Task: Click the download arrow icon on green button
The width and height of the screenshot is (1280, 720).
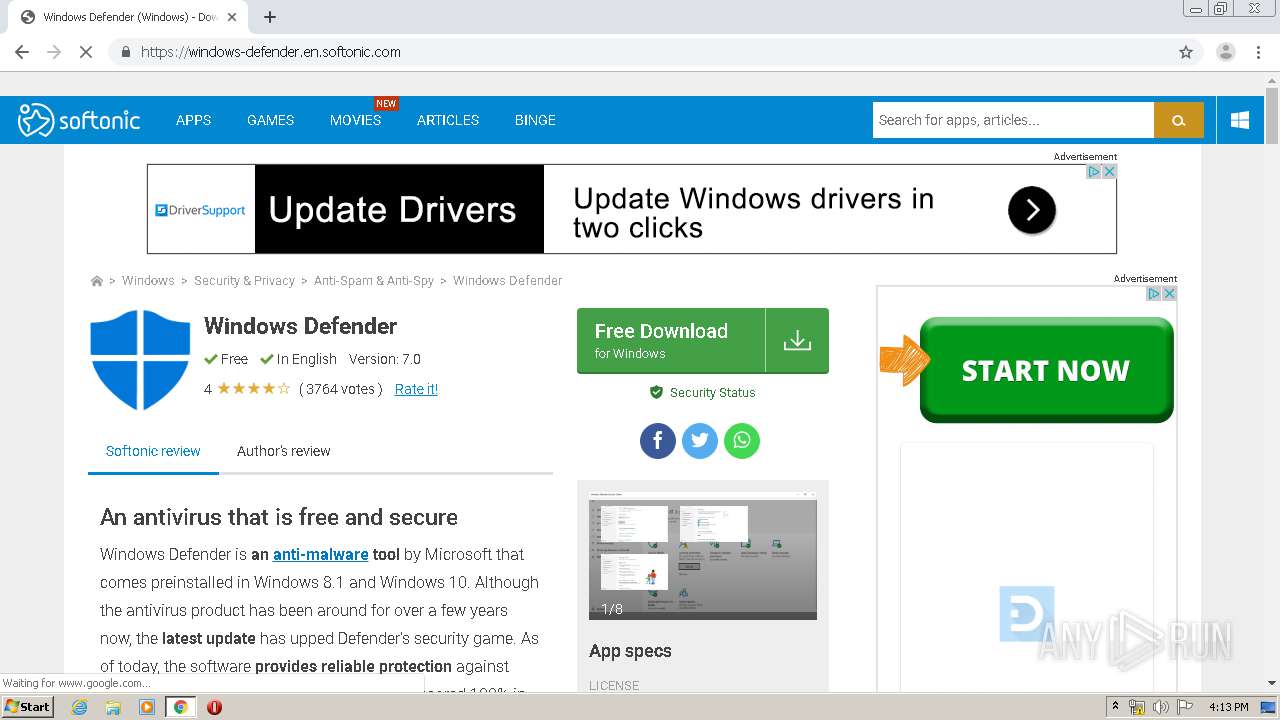Action: click(797, 341)
